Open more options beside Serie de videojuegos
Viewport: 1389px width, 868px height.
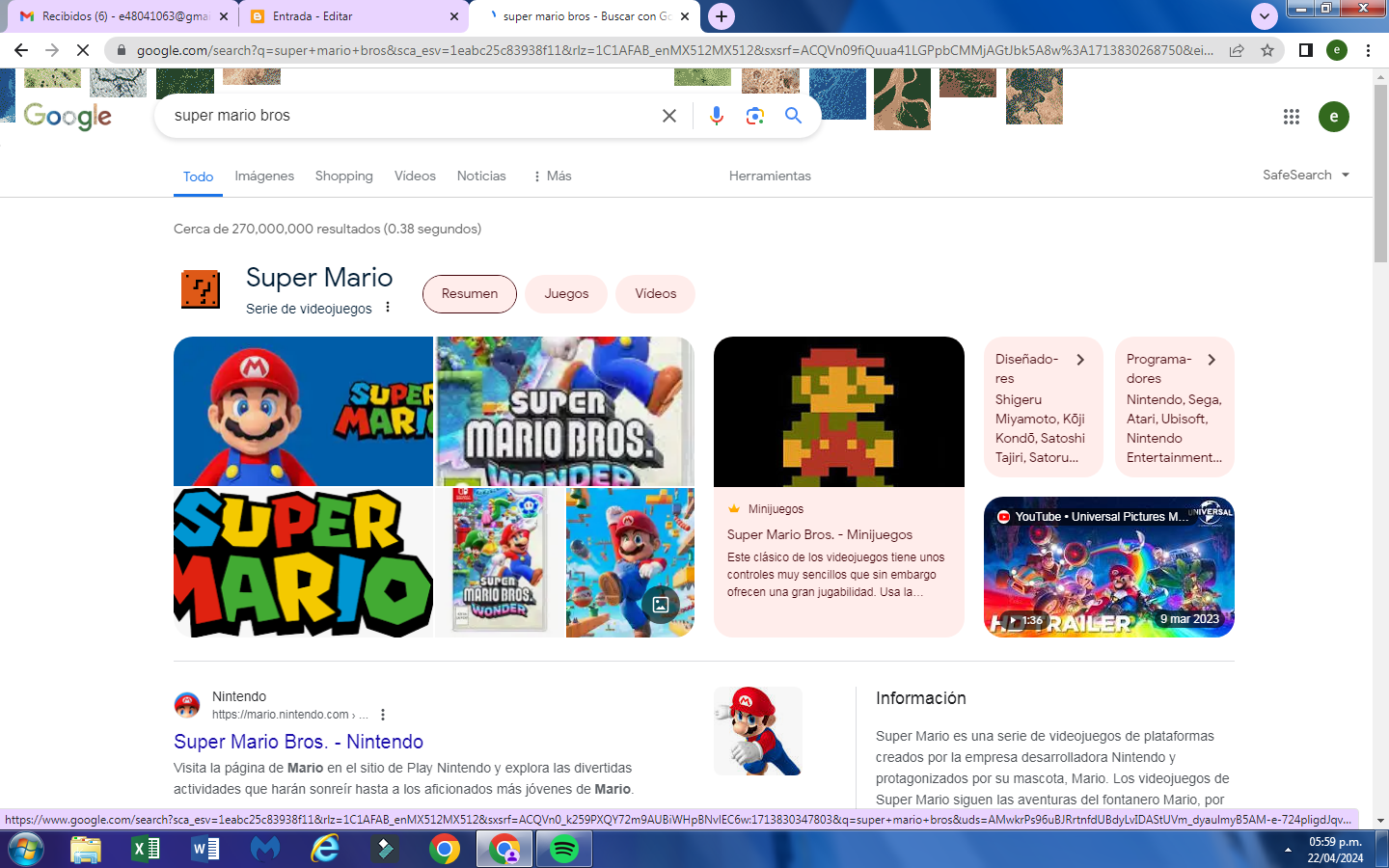coord(388,308)
